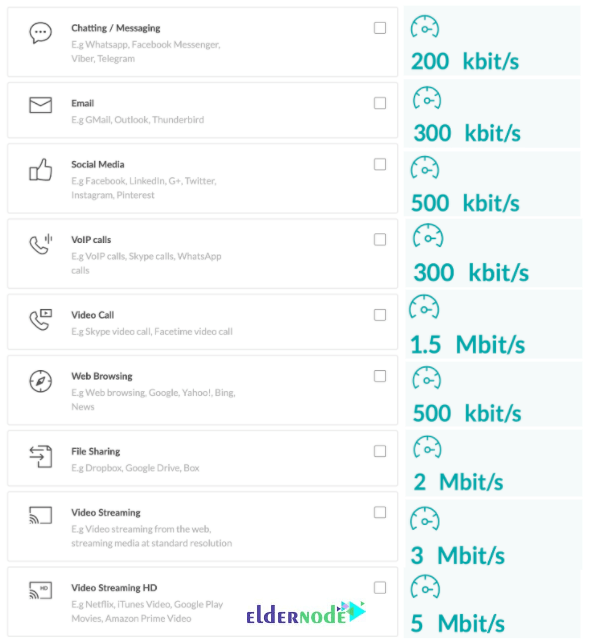Click the Video Call phone icon
Image resolution: width=589 pixels, height=643 pixels.
(40, 319)
